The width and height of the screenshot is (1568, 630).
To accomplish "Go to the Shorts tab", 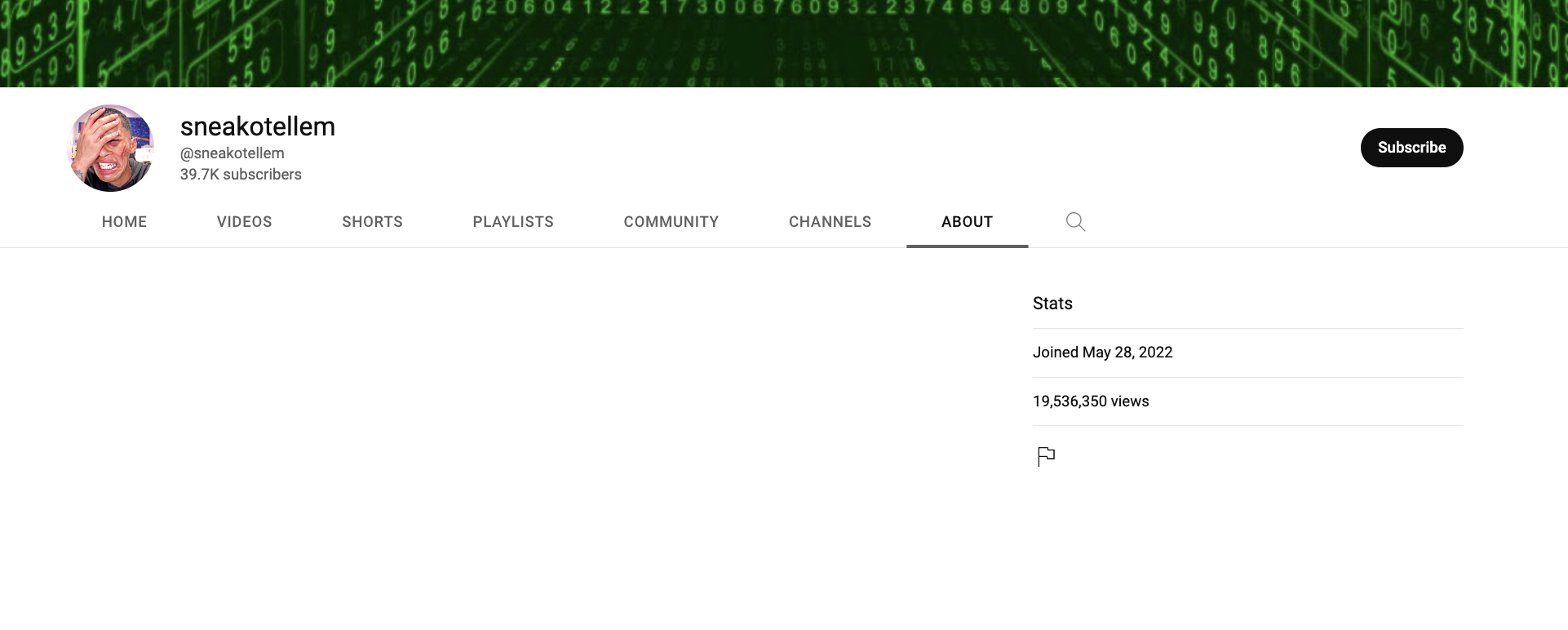I will [x=372, y=222].
